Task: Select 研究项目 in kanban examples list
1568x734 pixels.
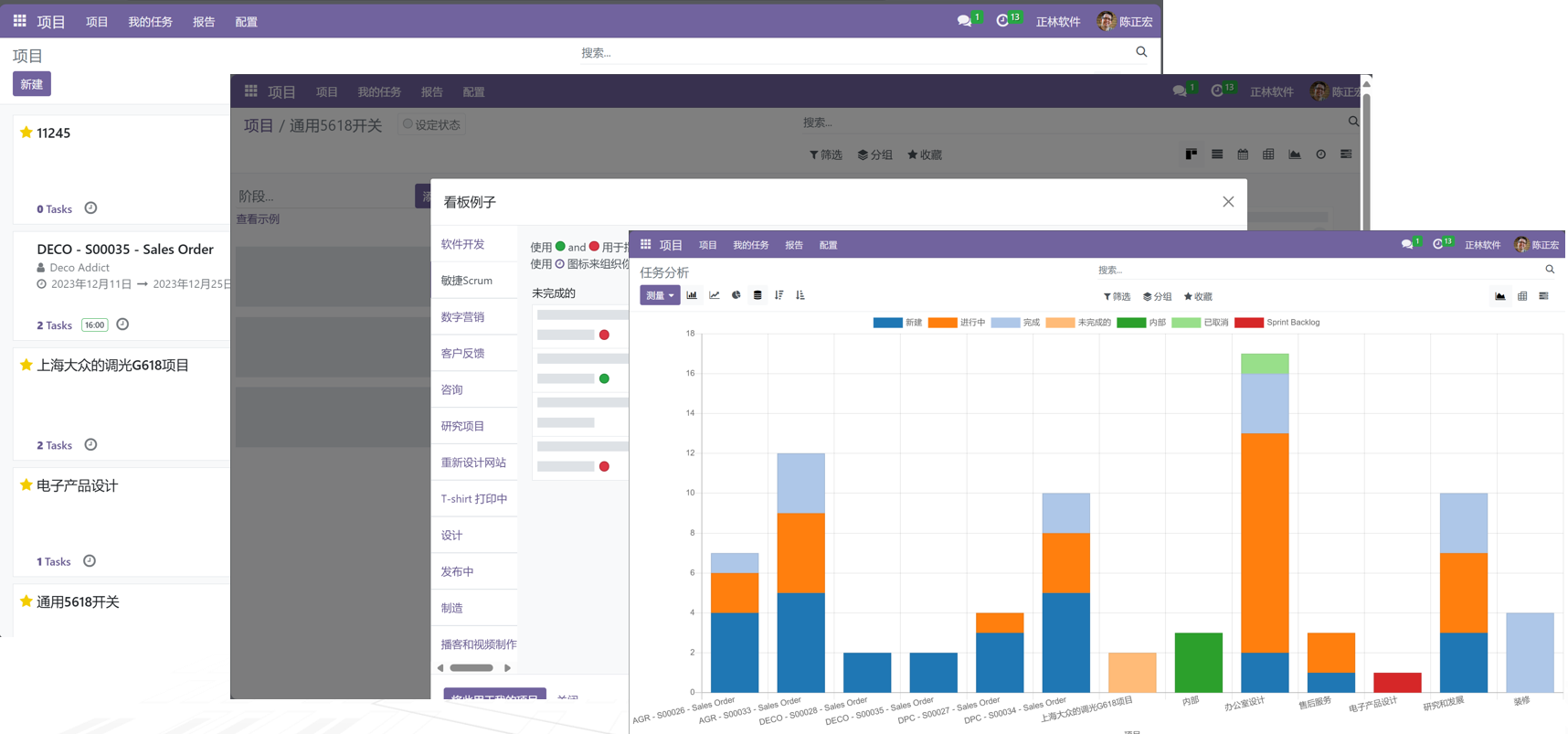Action: click(x=463, y=426)
